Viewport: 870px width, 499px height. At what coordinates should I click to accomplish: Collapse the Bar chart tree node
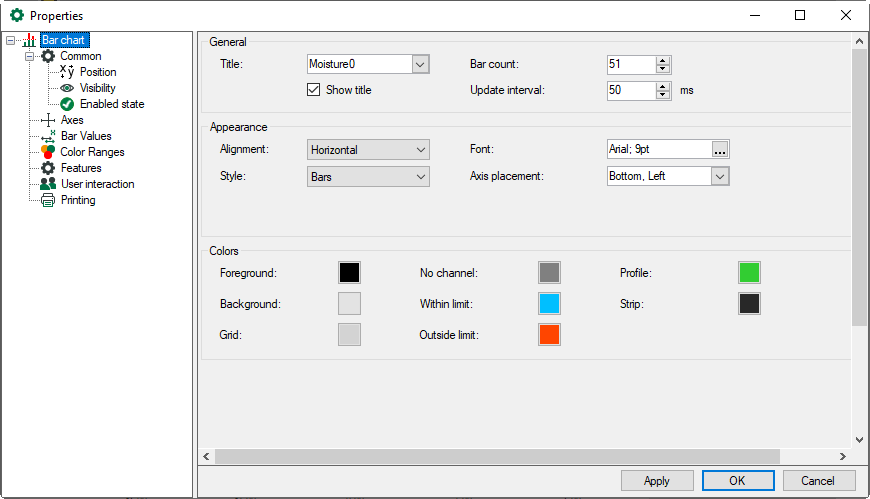coord(10,40)
